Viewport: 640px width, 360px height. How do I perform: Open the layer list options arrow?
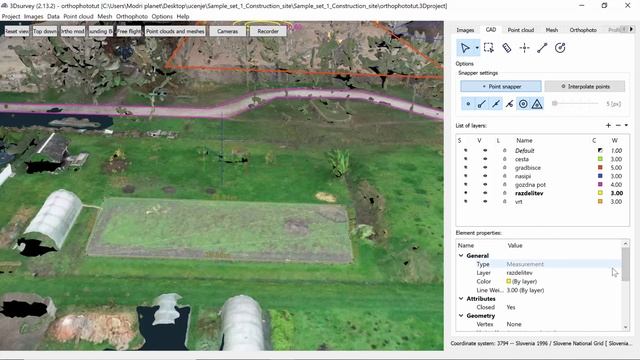[626, 125]
